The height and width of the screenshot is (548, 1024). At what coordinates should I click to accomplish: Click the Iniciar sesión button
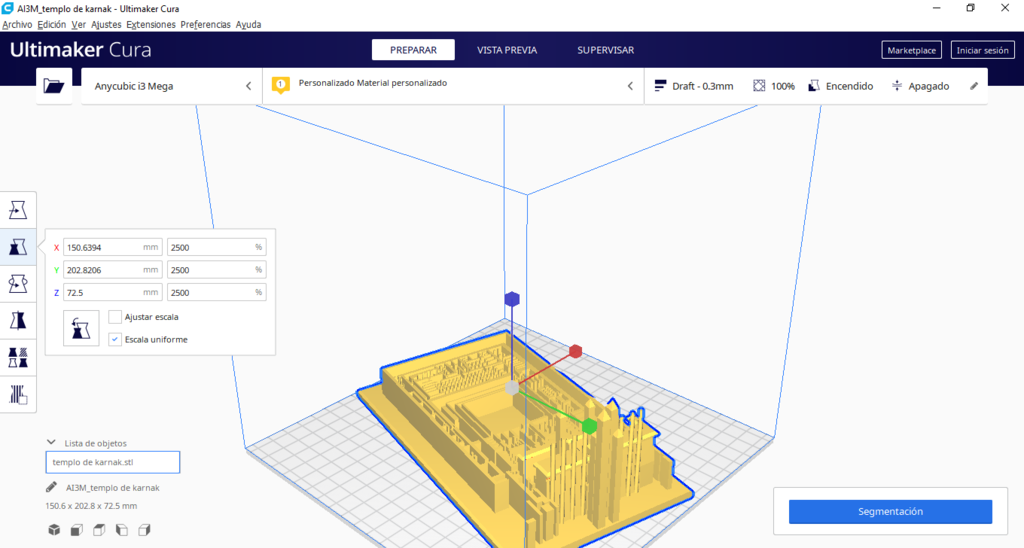pyautogui.click(x=983, y=50)
